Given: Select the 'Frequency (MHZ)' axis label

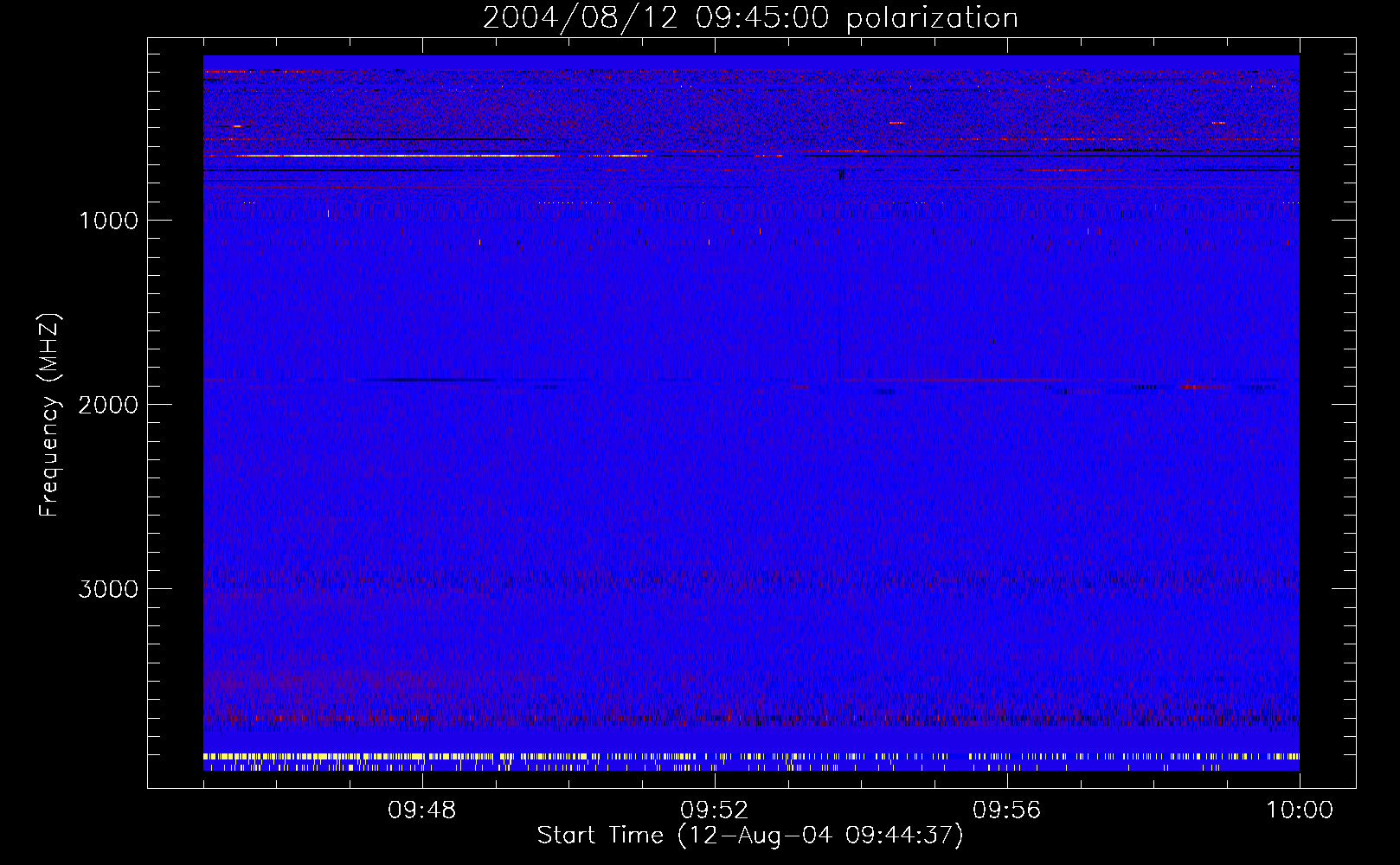Looking at the screenshot, I should (x=50, y=415).
